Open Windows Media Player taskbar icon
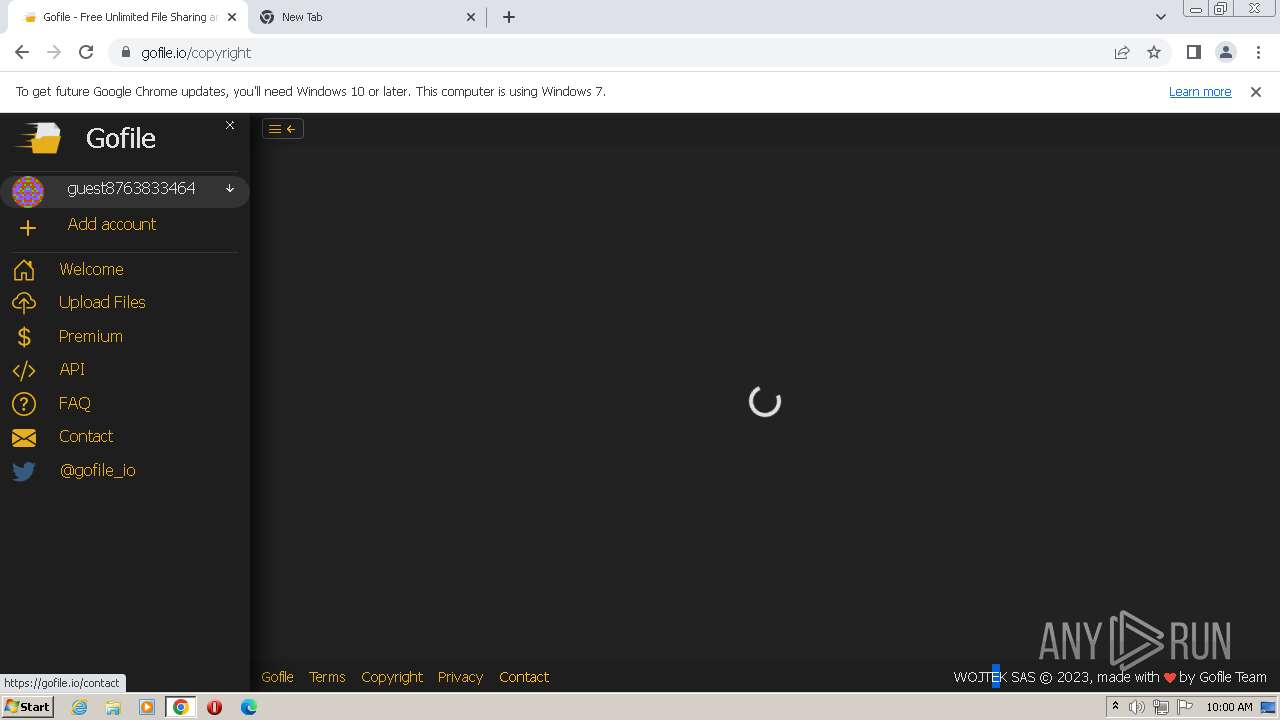Screen dimensions: 1280x720 pyautogui.click(x=147, y=707)
